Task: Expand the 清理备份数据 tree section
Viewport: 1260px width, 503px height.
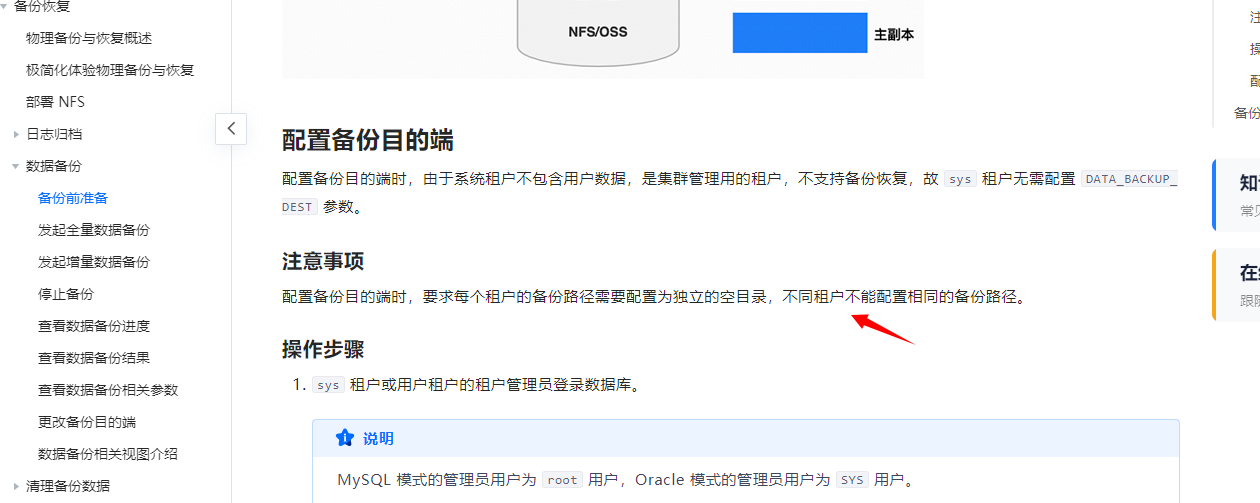Action: [x=16, y=486]
